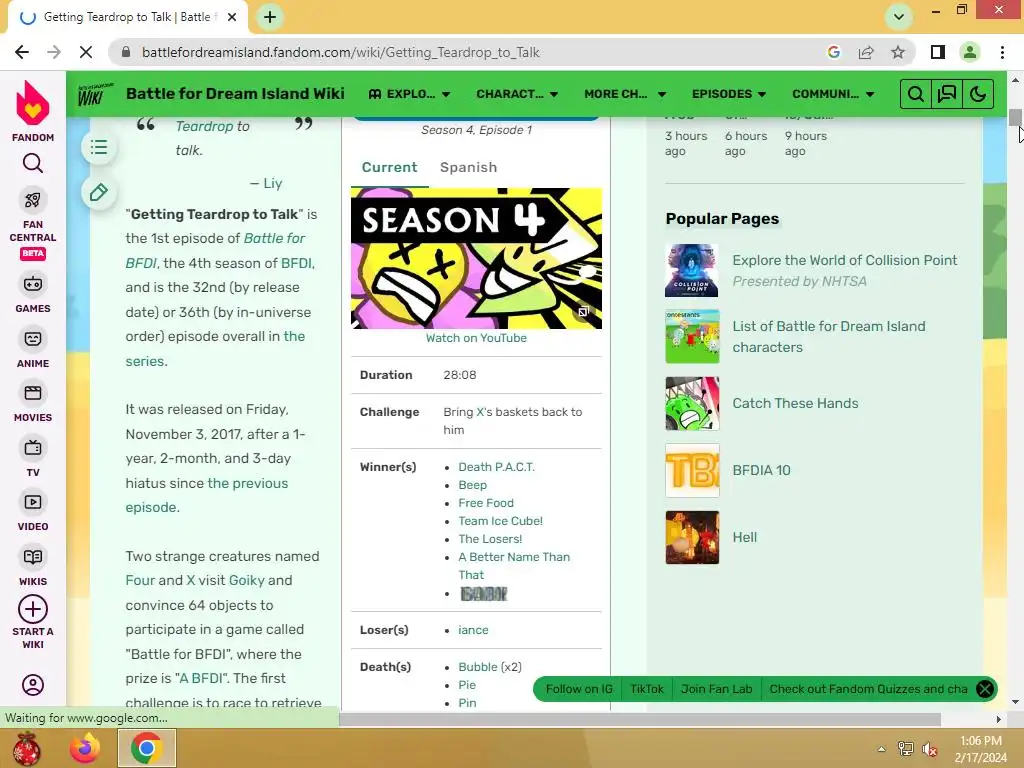The image size is (1024, 768).
Task: Expand the More Characters dropdown menu
Action: (x=625, y=94)
